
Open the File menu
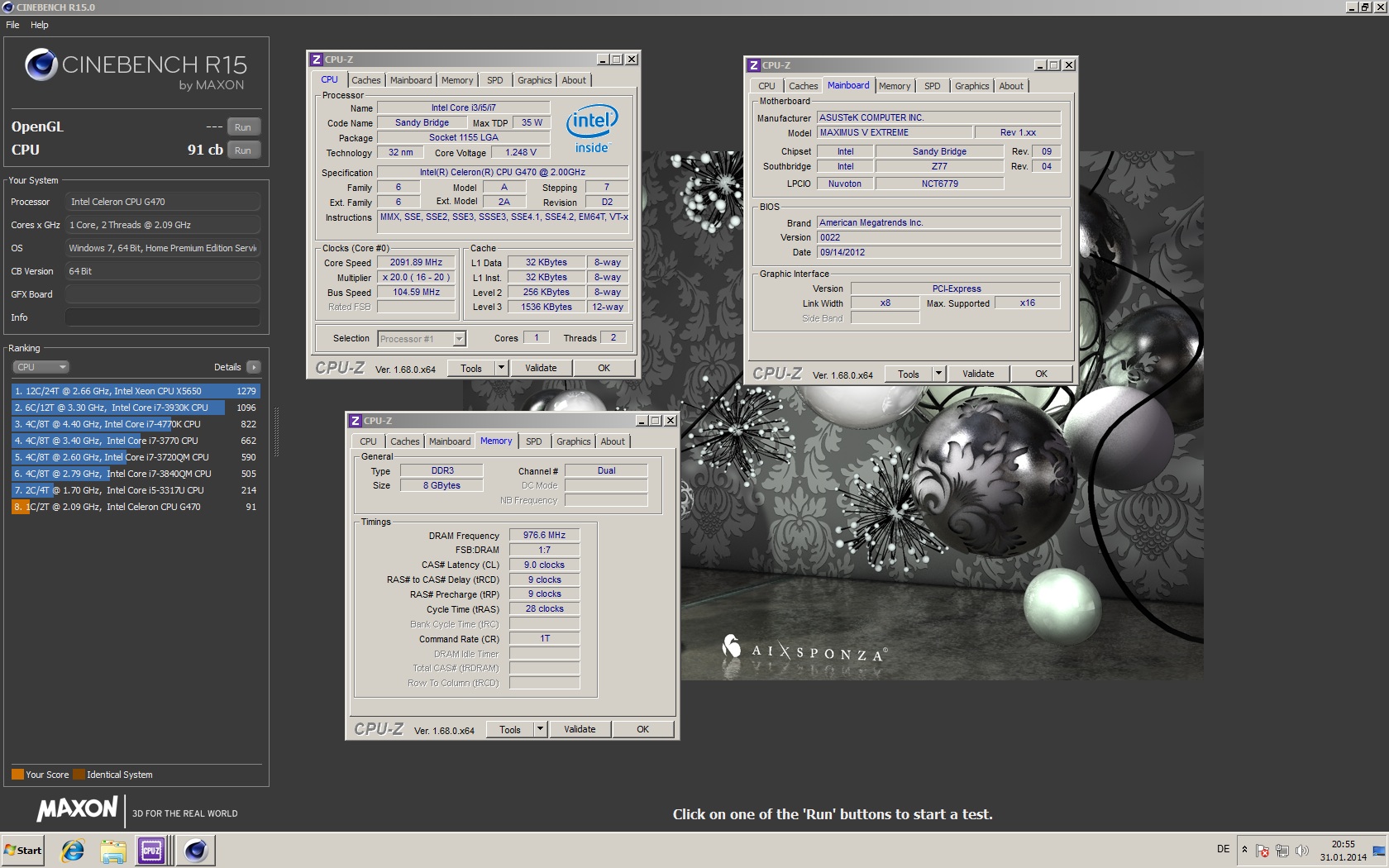point(12,25)
